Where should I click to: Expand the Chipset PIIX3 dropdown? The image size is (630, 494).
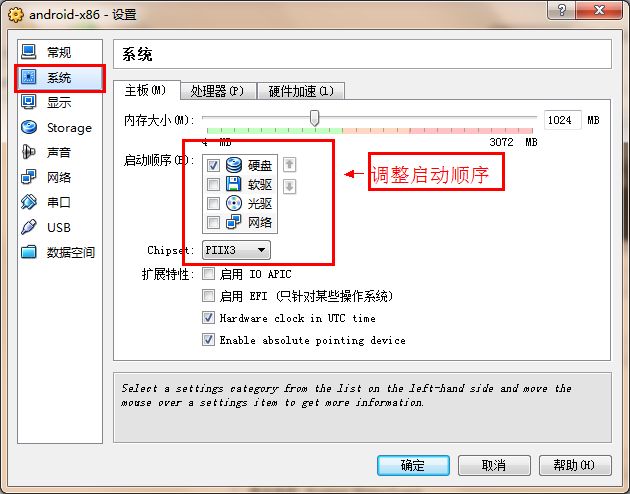(236, 250)
